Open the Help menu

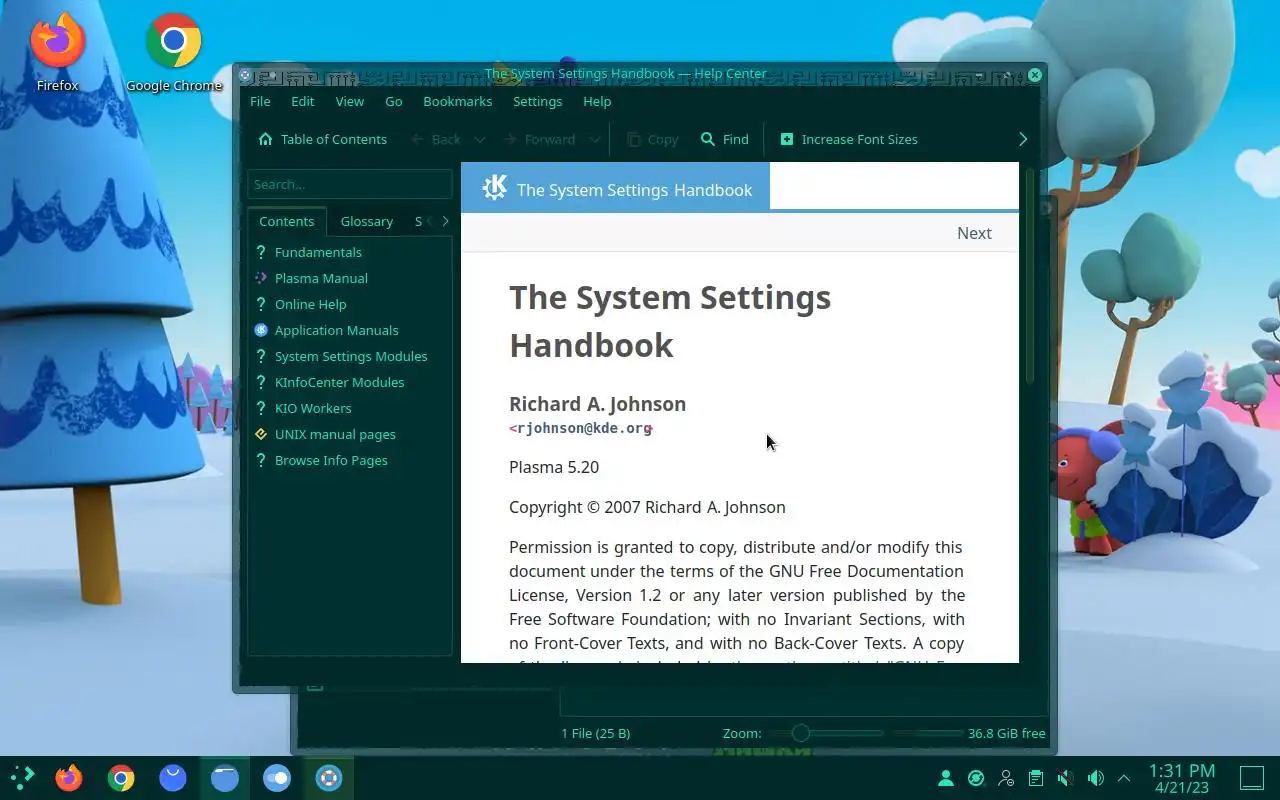point(597,101)
